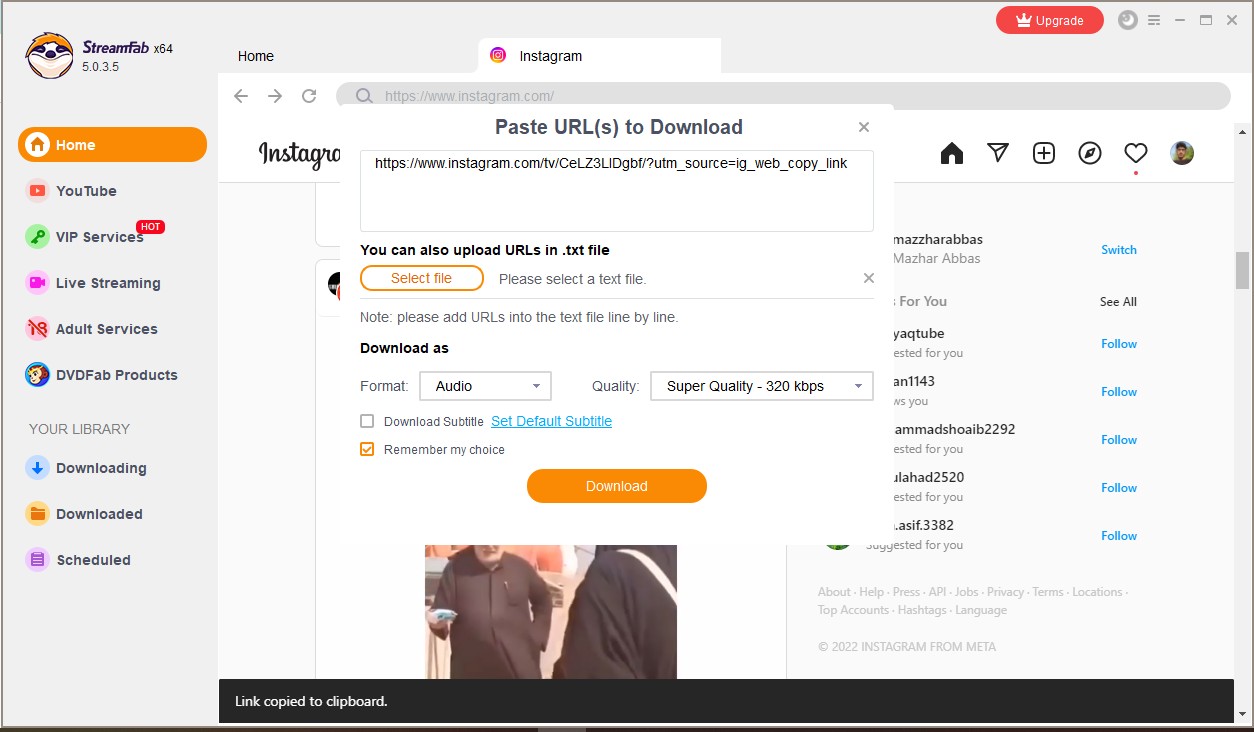Viewport: 1254px width, 732px height.
Task: Show the Downloaded library folder
Action: (x=85, y=514)
